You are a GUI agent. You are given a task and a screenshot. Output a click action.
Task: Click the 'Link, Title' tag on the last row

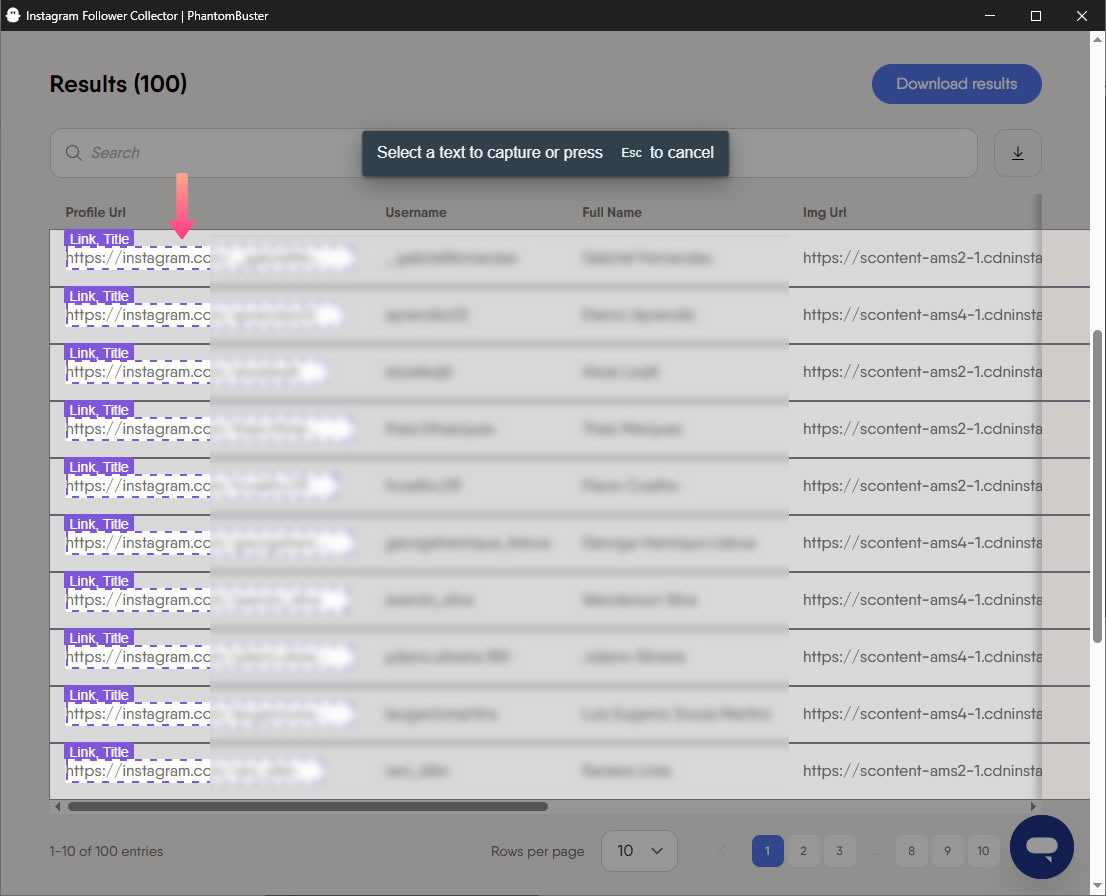99,752
